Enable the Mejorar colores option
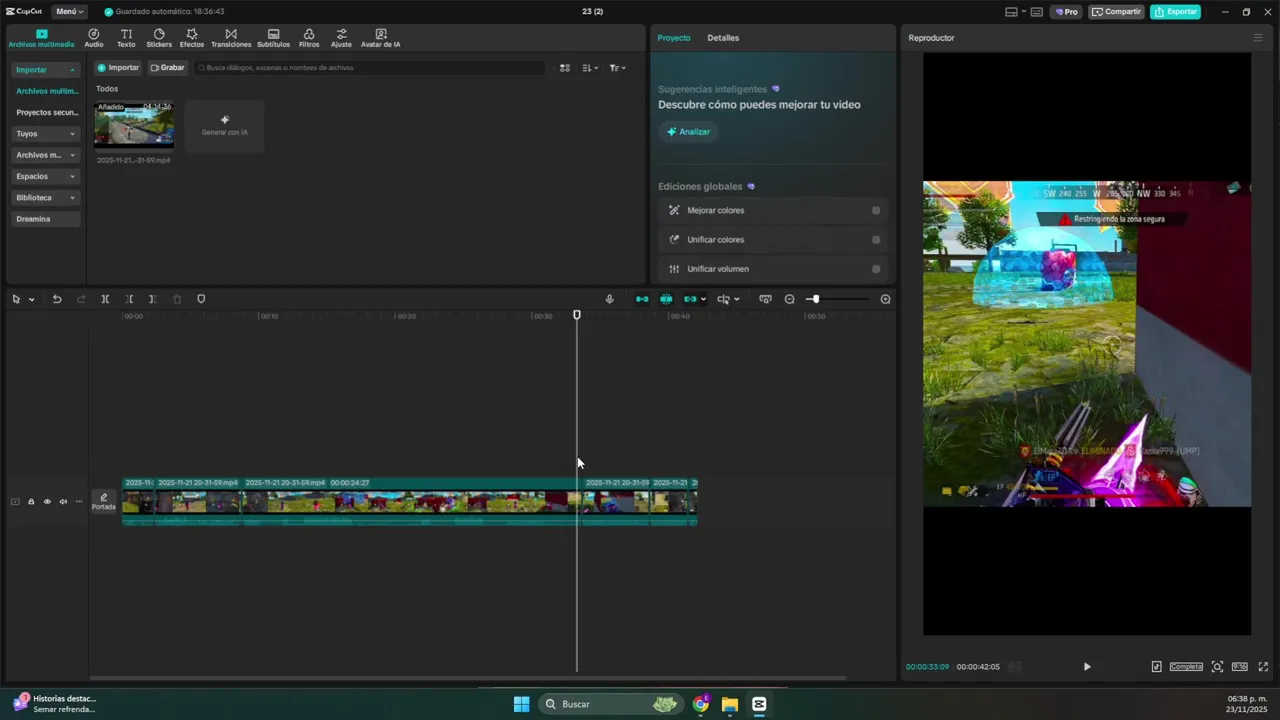 876,210
